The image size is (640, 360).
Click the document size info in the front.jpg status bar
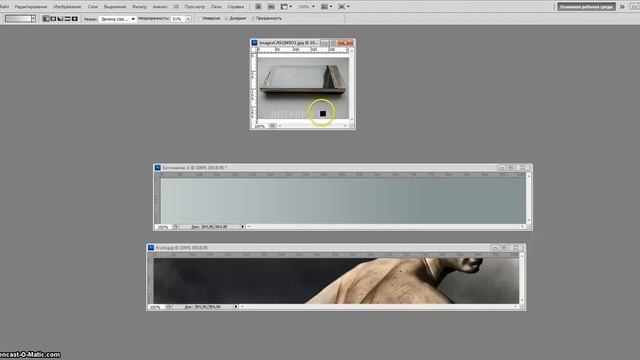pos(203,307)
